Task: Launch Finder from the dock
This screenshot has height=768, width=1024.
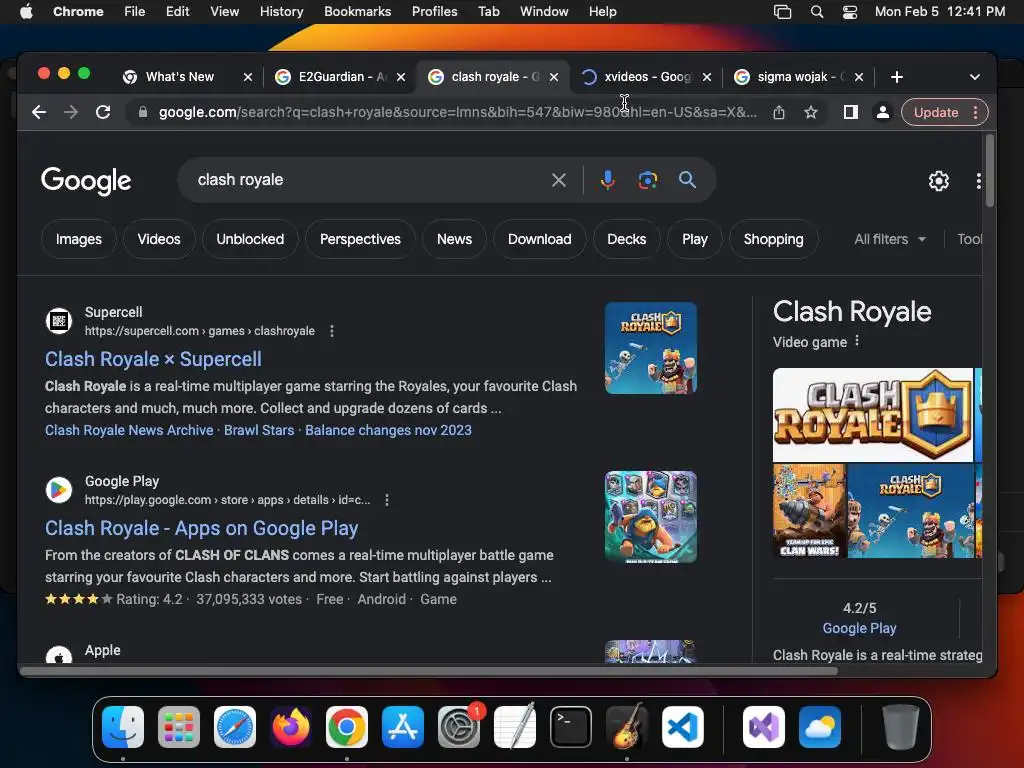Action: coord(123,727)
